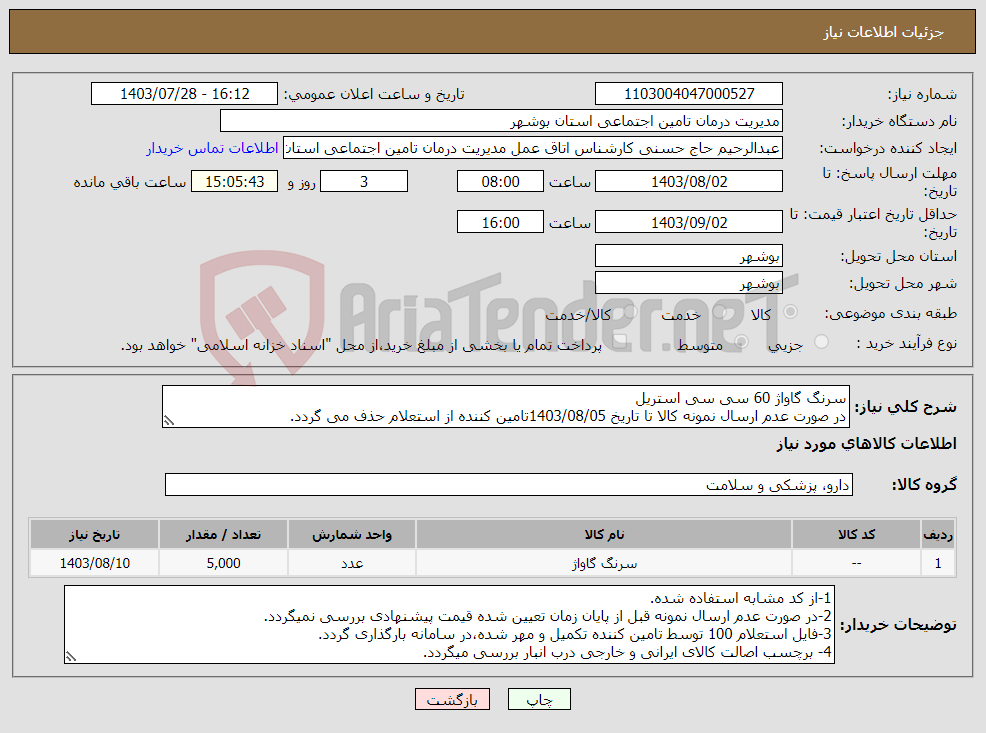The height and width of the screenshot is (733, 986).
Task: Click the resize handle of description textarea
Action: tap(169, 421)
